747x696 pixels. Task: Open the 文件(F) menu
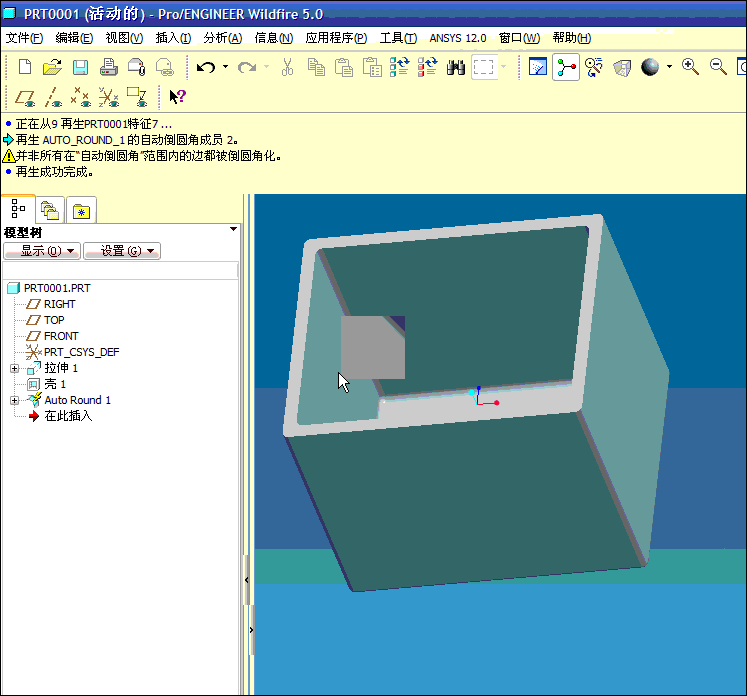tap(24, 38)
